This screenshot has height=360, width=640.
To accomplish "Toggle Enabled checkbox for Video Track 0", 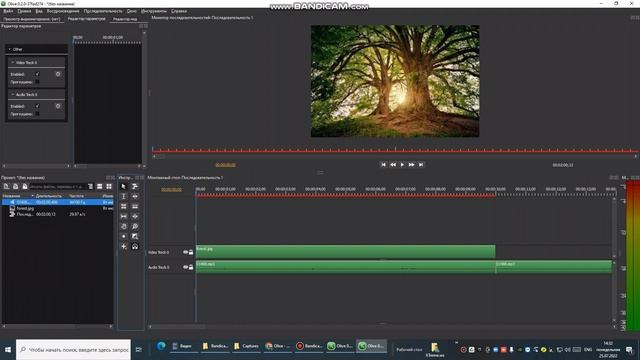I will click(37, 74).
